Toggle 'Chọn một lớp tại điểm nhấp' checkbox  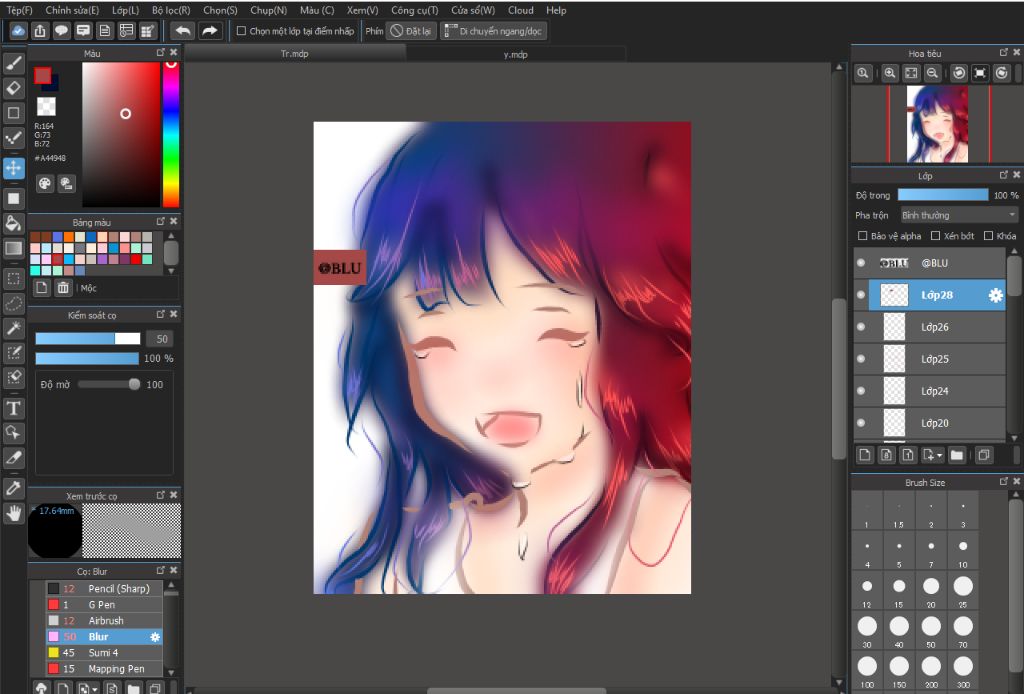tap(241, 31)
